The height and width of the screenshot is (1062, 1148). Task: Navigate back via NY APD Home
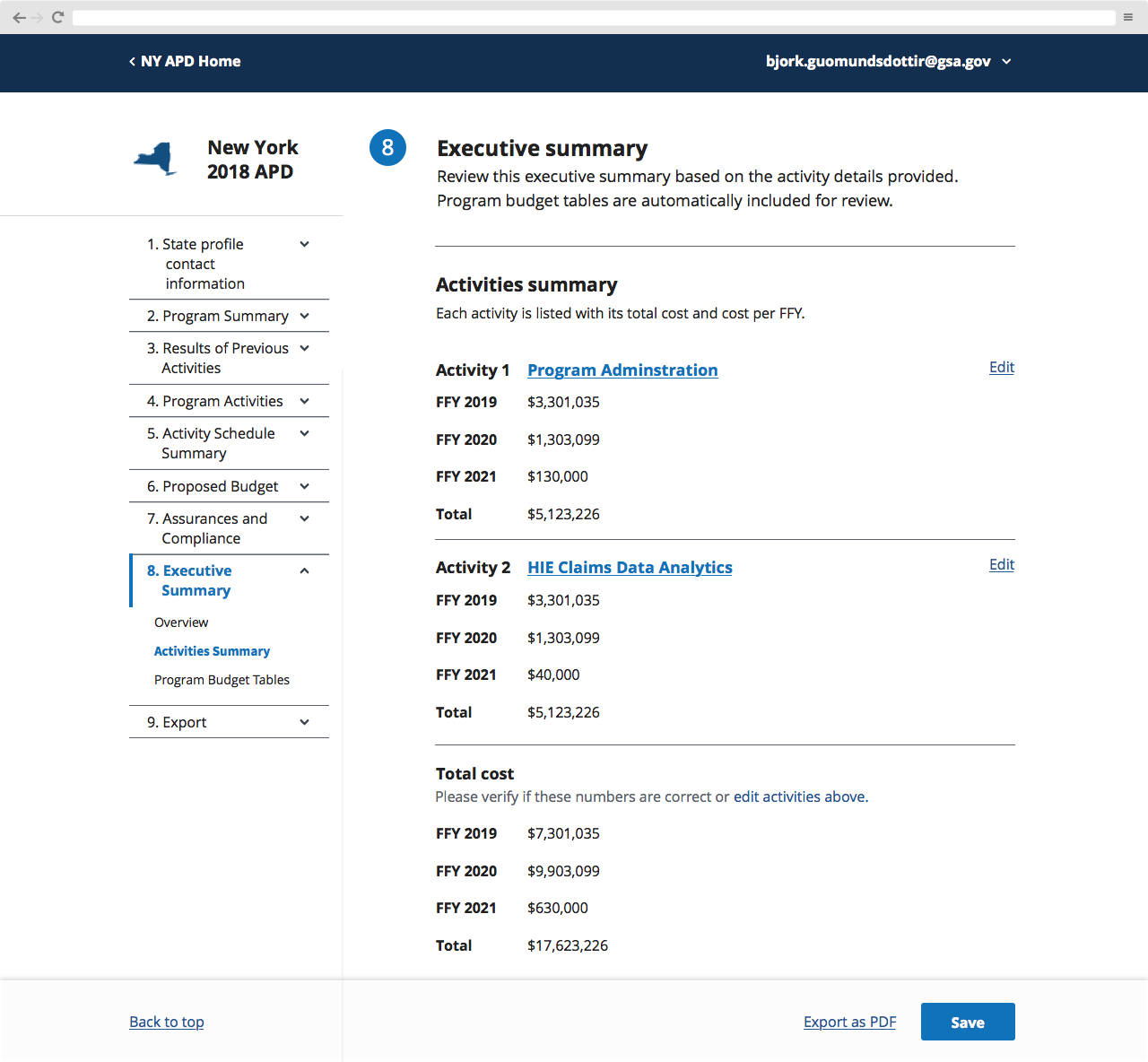coord(184,61)
